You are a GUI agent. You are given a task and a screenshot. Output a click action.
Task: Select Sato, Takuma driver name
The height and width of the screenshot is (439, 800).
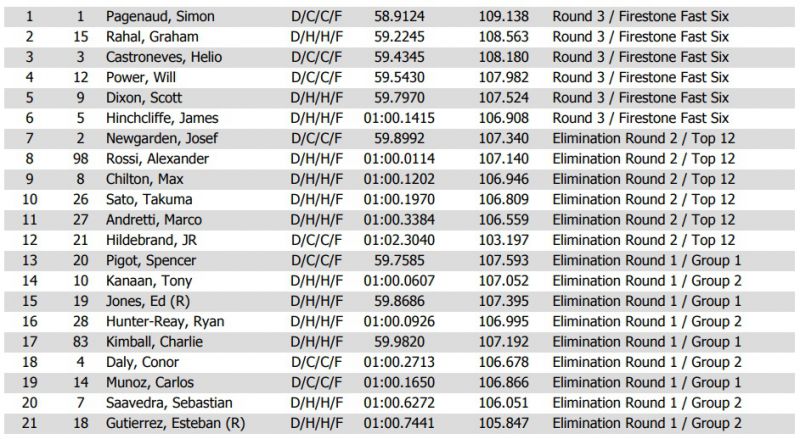150,199
